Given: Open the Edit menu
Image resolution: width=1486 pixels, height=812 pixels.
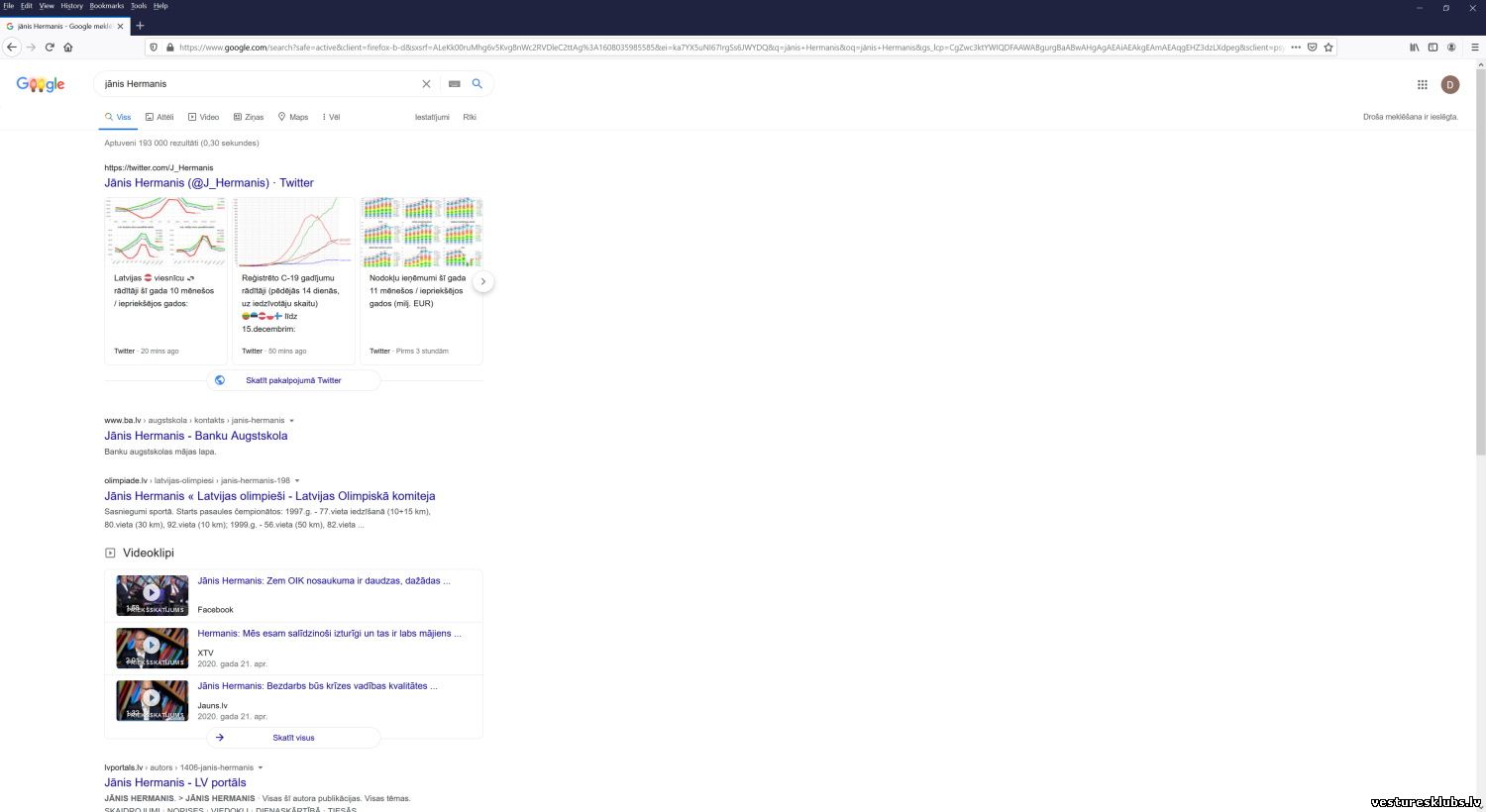Looking at the screenshot, I should click(27, 6).
